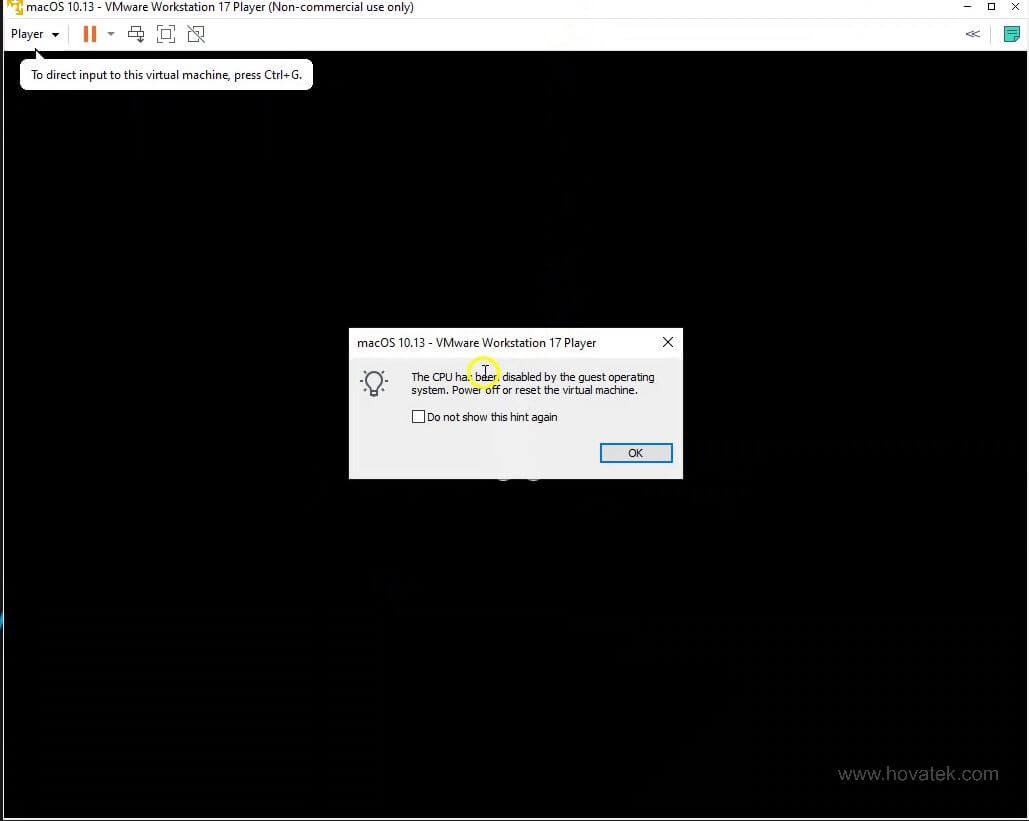Enter full screen mode
1029x821 pixels.
coord(166,33)
